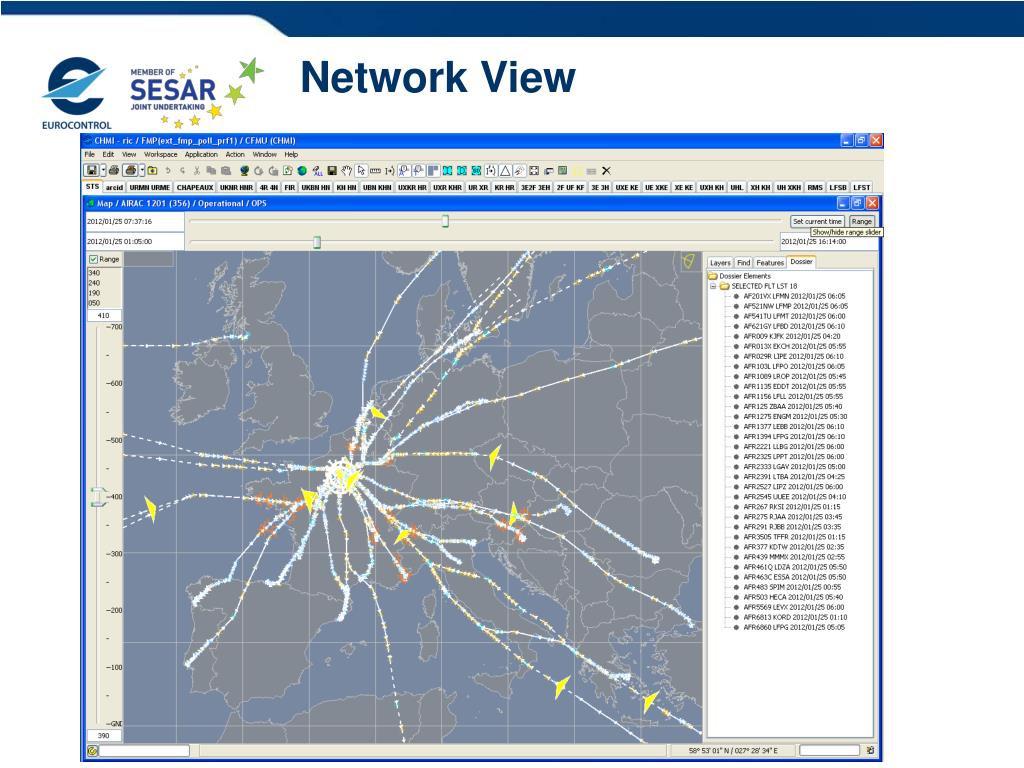
Task: Click the Copy toolbar icon
Action: 211,170
